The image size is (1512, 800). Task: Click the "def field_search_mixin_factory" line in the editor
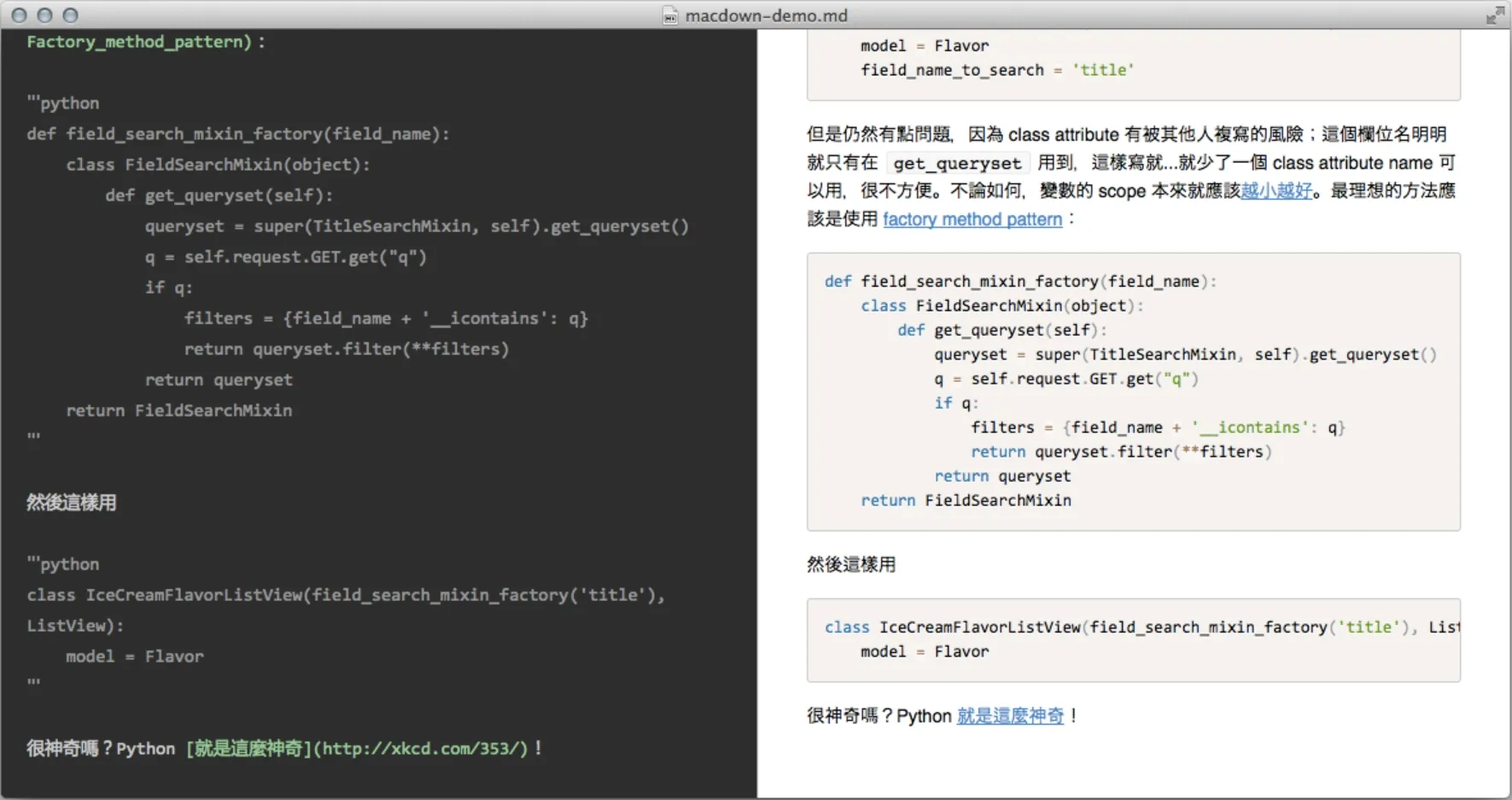(239, 133)
